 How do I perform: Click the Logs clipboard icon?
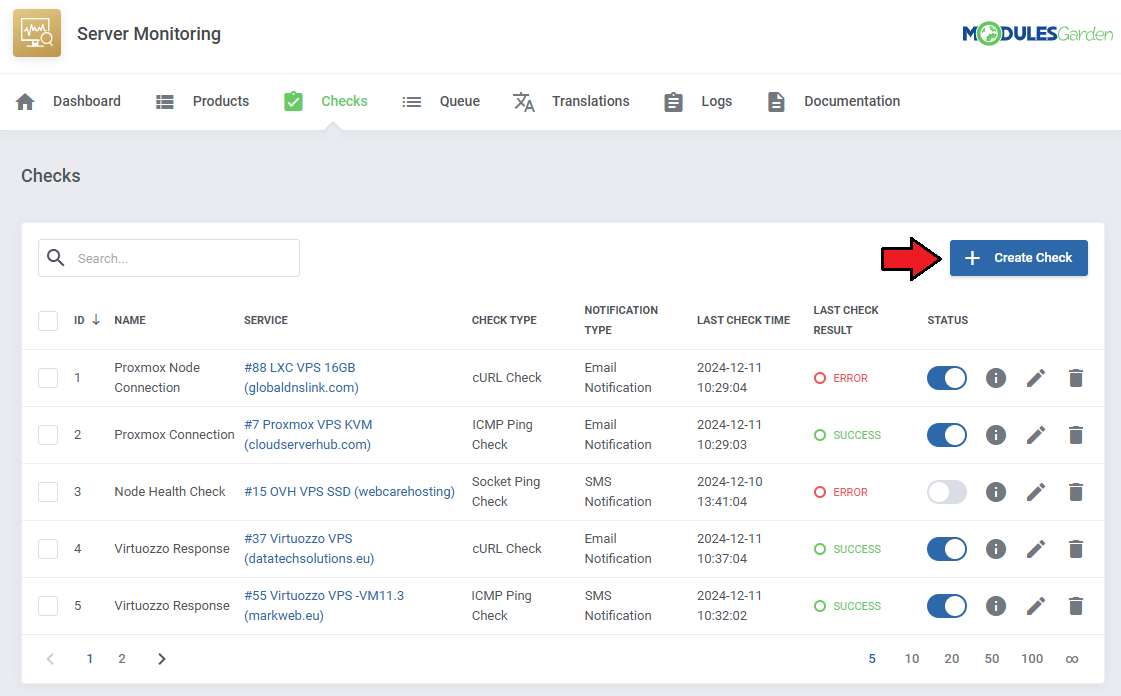point(673,101)
